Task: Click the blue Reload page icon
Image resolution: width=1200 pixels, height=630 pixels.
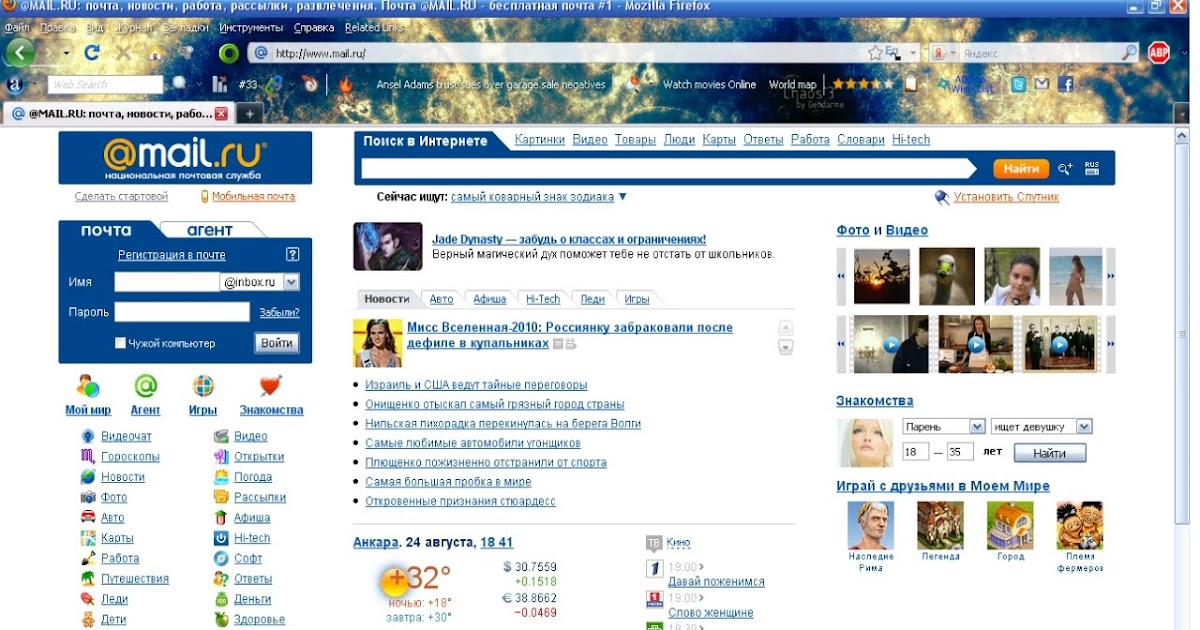Action: pyautogui.click(x=92, y=52)
